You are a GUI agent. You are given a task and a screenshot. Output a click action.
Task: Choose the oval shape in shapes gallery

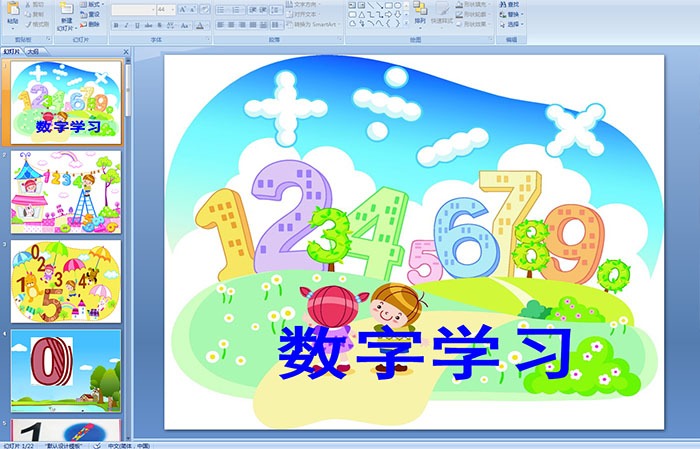pyautogui.click(x=397, y=5)
